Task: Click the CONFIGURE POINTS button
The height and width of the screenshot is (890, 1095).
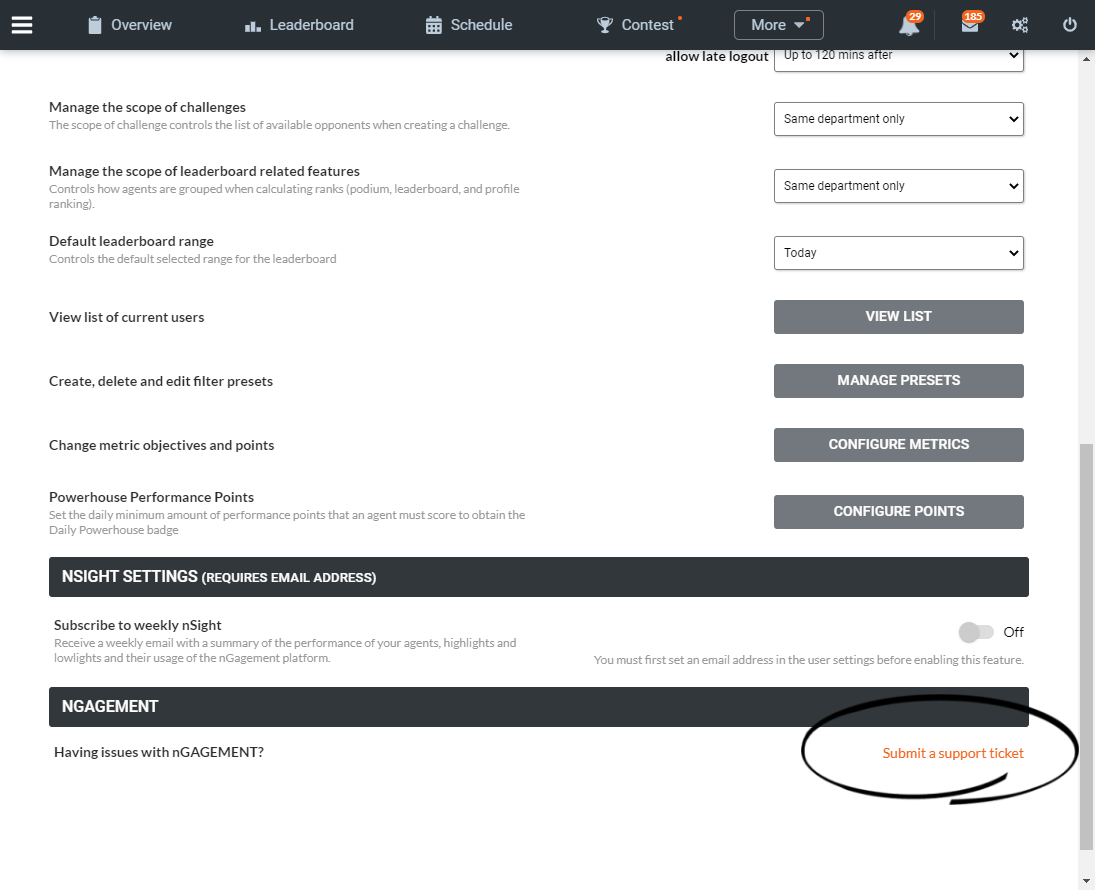Action: click(899, 512)
